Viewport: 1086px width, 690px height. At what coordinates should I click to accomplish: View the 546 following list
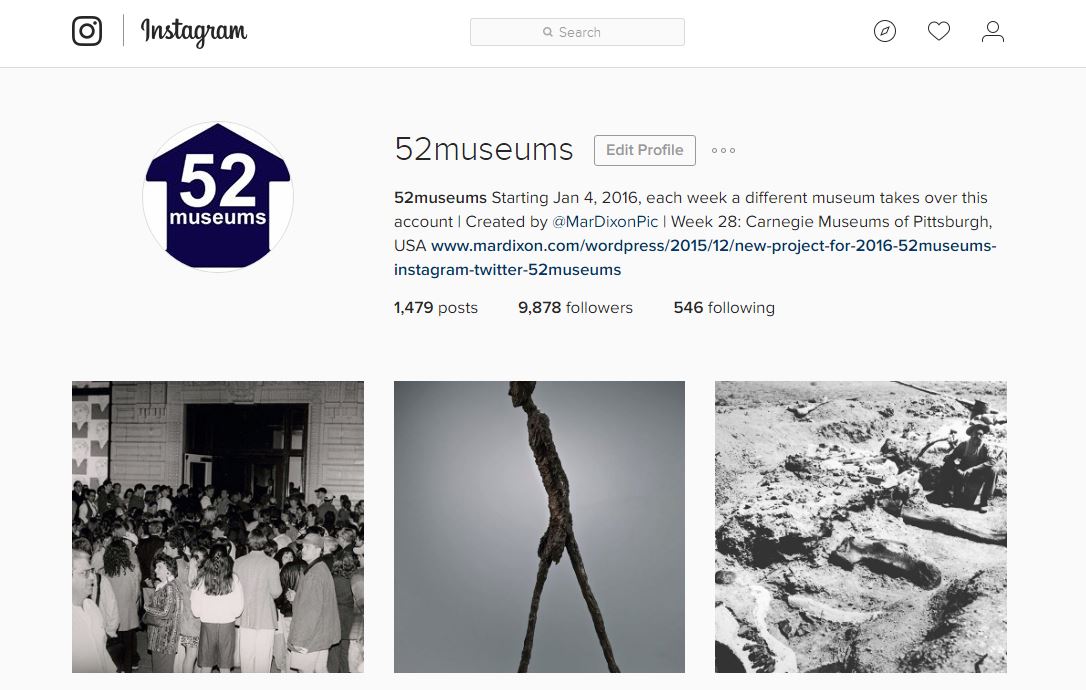click(x=724, y=308)
